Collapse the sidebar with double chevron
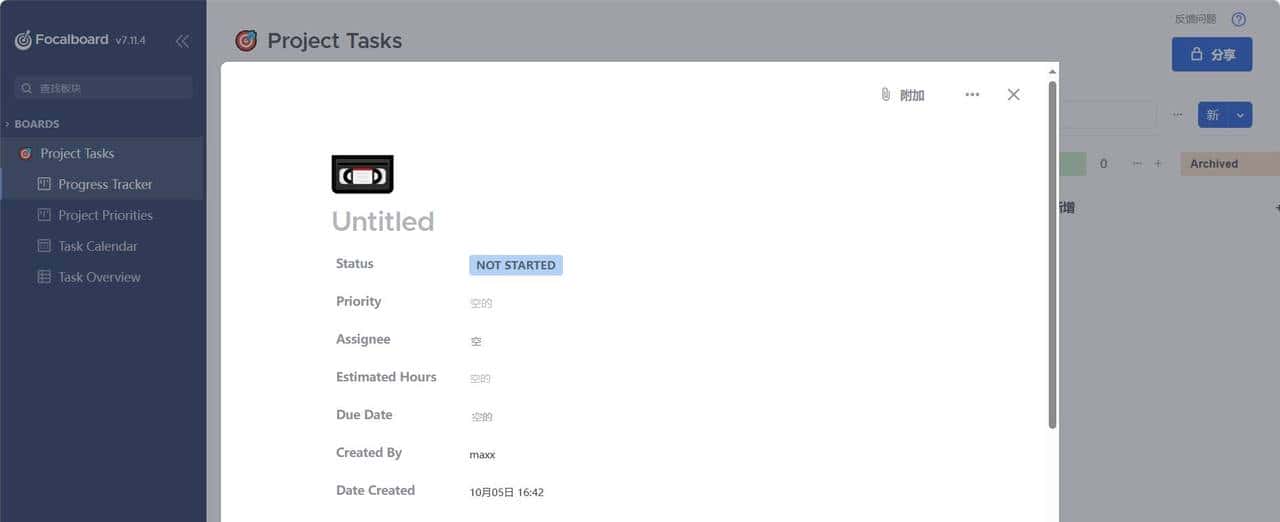This screenshot has width=1280, height=522. [182, 41]
